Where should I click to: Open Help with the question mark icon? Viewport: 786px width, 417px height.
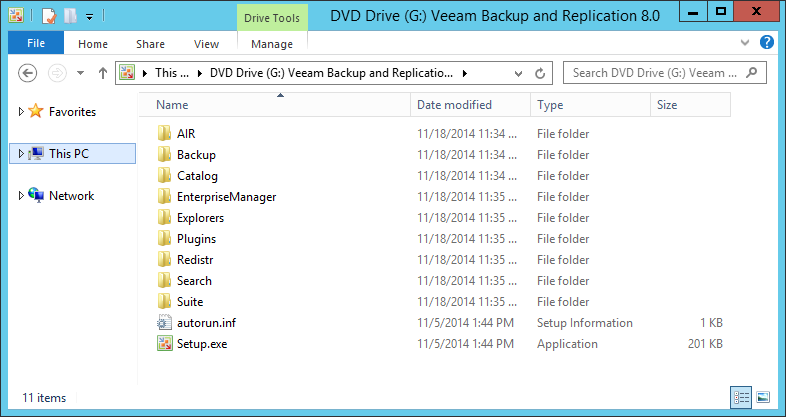[x=767, y=42]
